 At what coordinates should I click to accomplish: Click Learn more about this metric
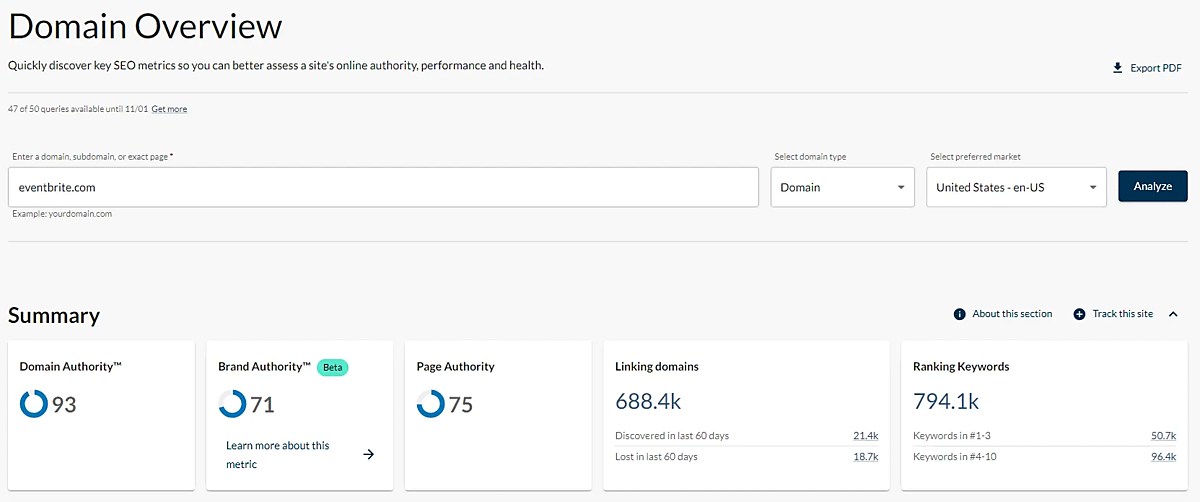[277, 454]
